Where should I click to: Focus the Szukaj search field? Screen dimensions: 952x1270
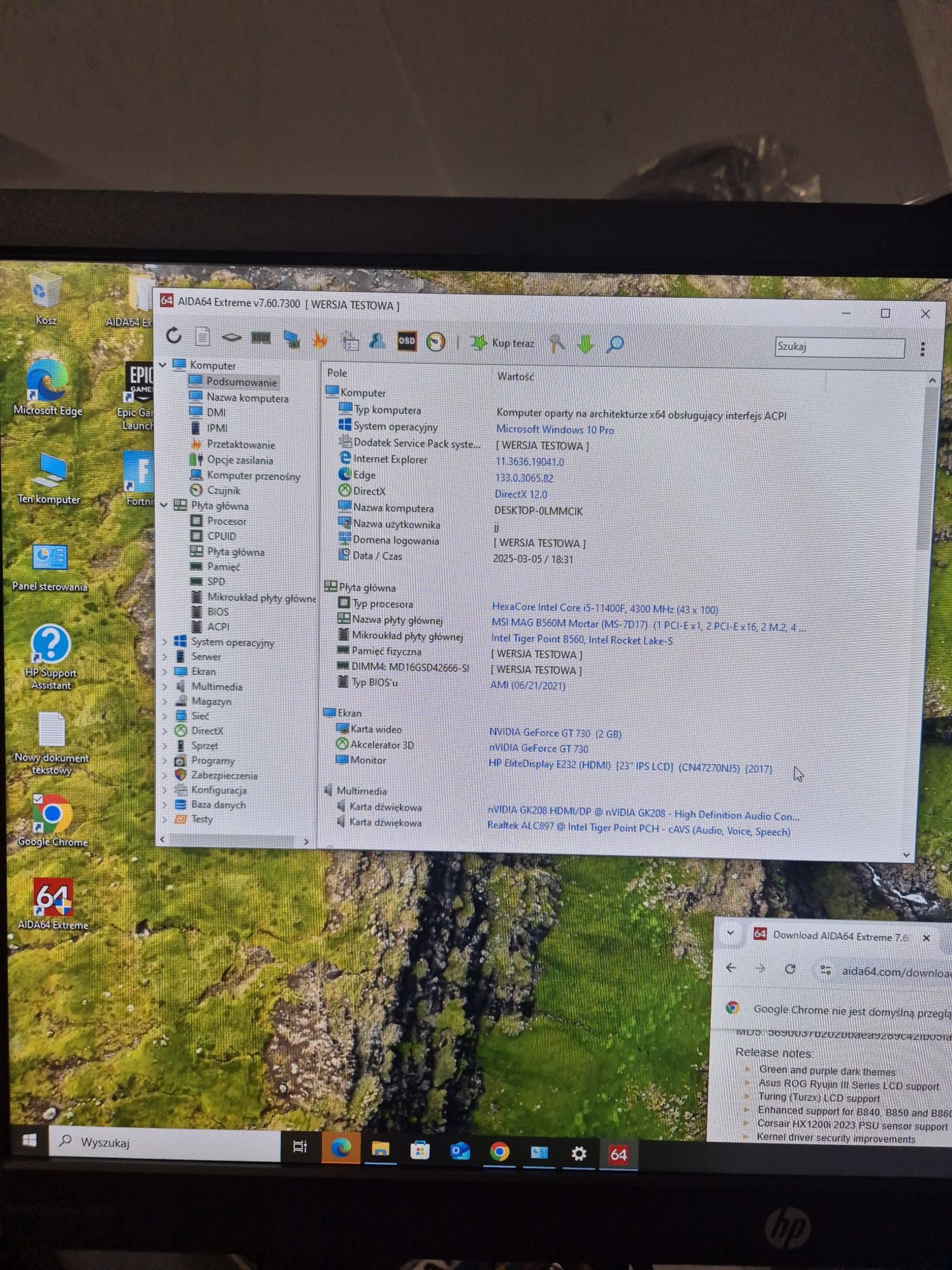tap(840, 347)
